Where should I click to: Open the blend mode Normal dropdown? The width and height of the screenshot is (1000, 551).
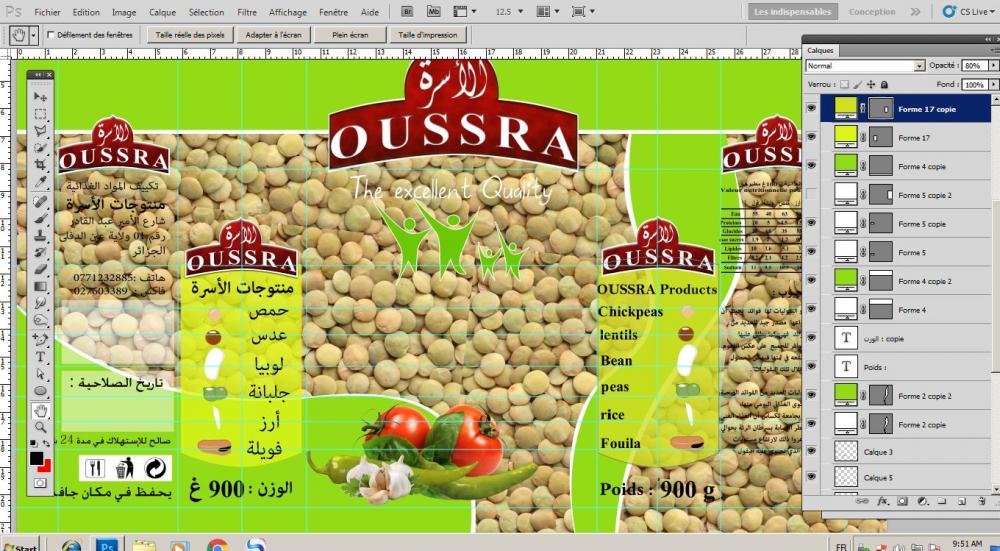point(865,66)
